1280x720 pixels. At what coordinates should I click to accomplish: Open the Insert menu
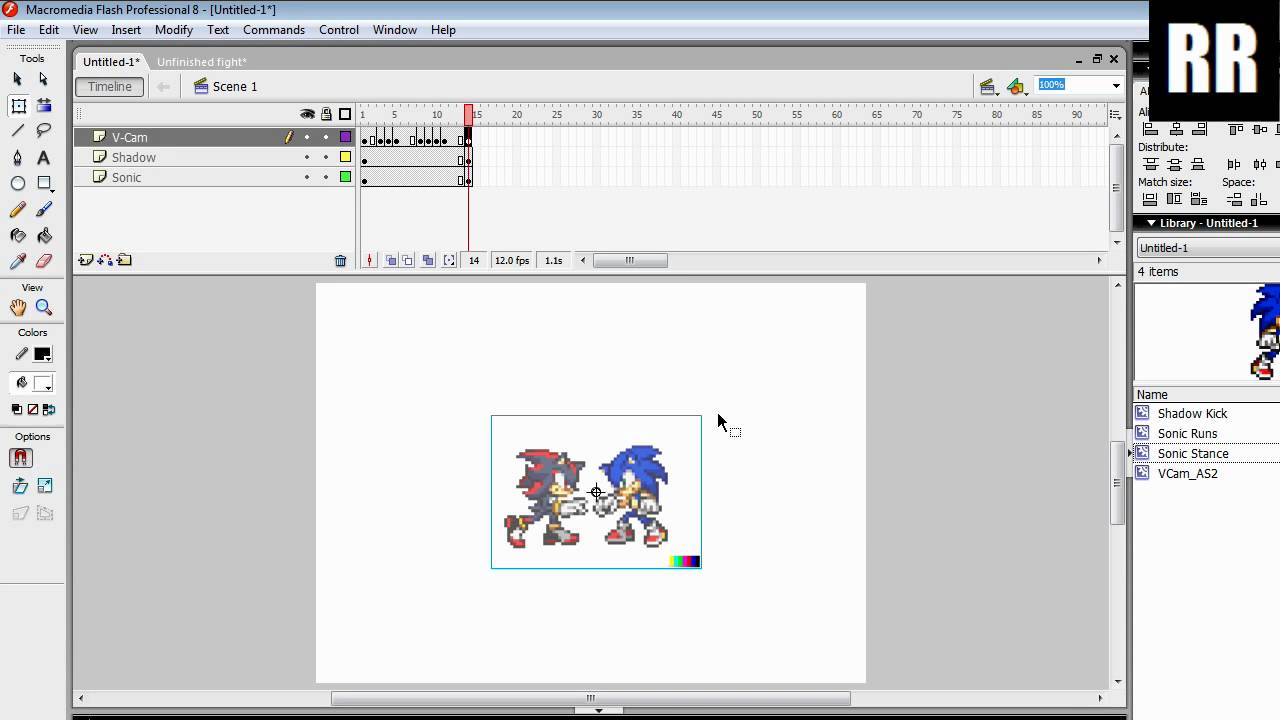coord(126,30)
